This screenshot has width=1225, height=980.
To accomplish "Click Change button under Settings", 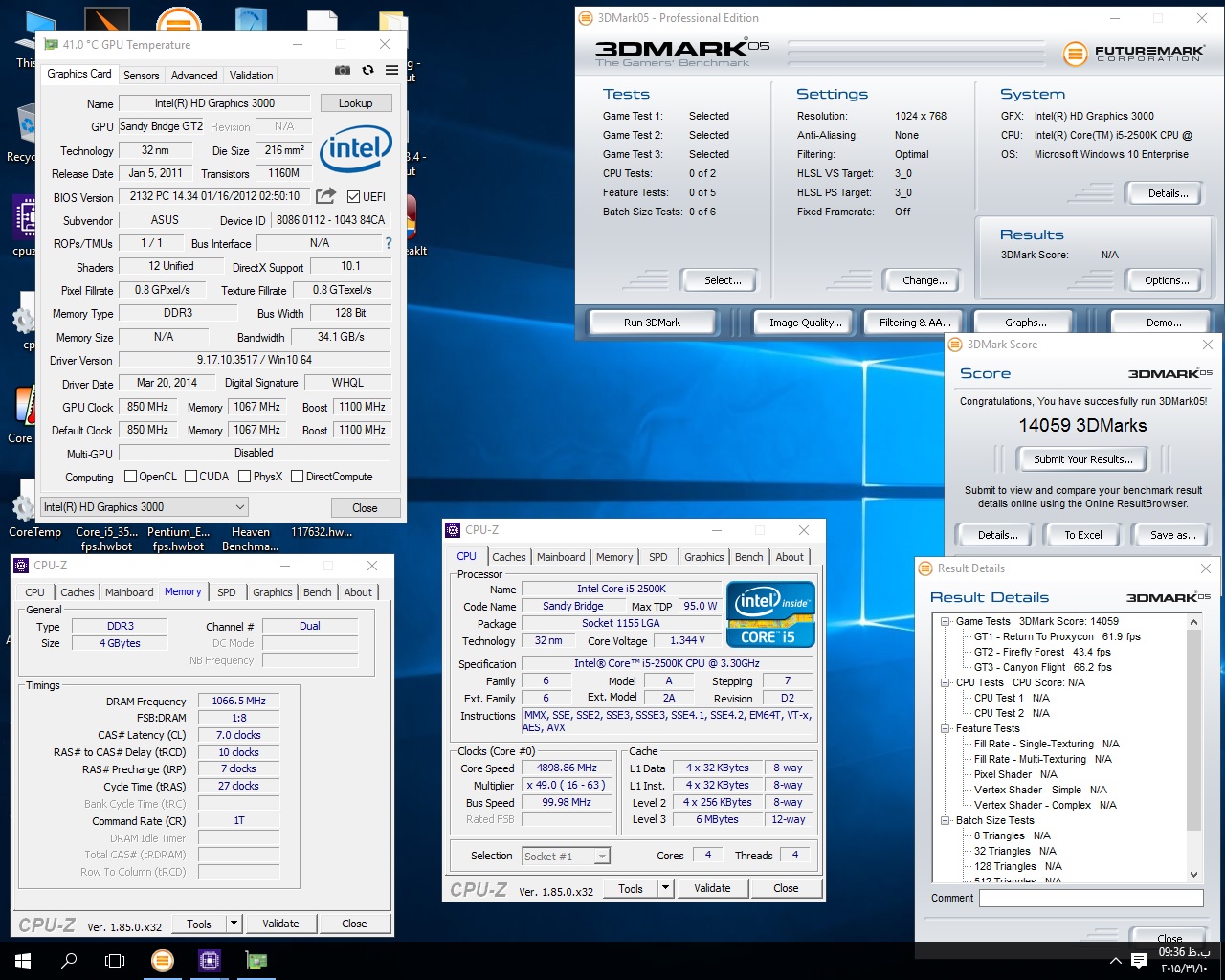I will coord(924,280).
